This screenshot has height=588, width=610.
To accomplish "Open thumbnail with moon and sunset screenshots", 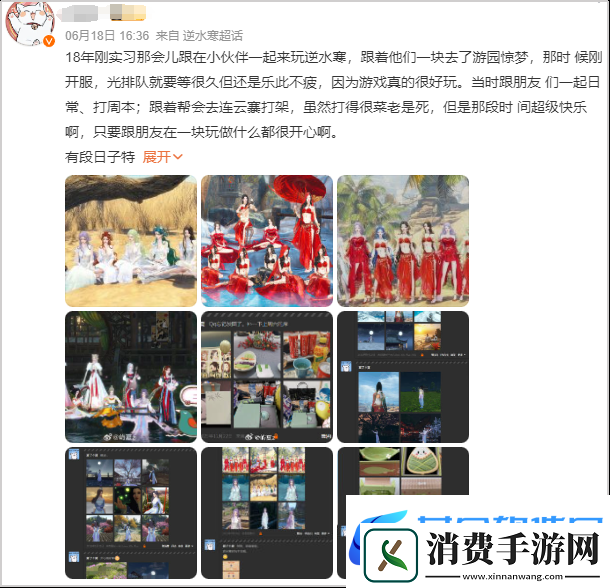I will pos(403,377).
